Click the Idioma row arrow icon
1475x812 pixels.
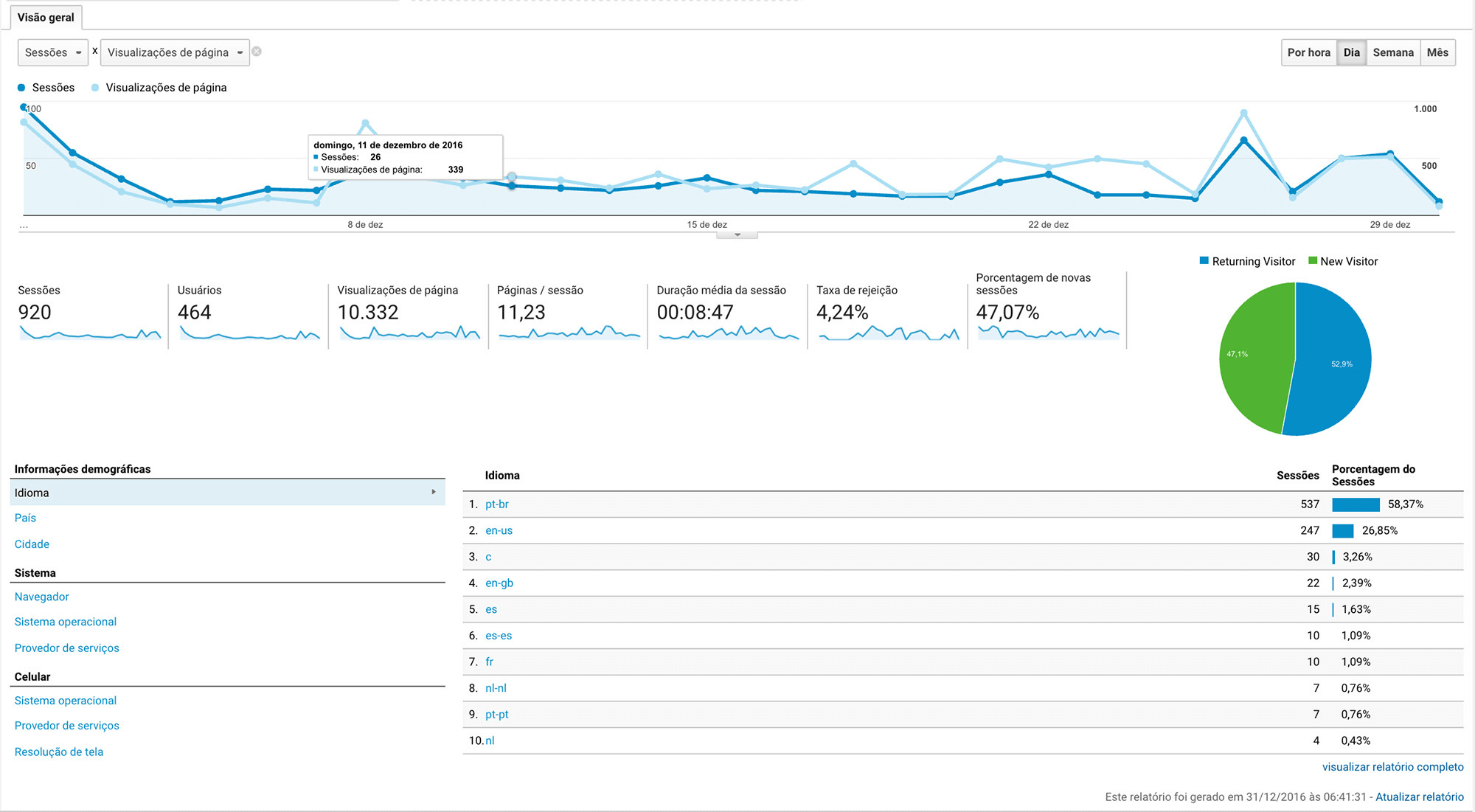[434, 492]
